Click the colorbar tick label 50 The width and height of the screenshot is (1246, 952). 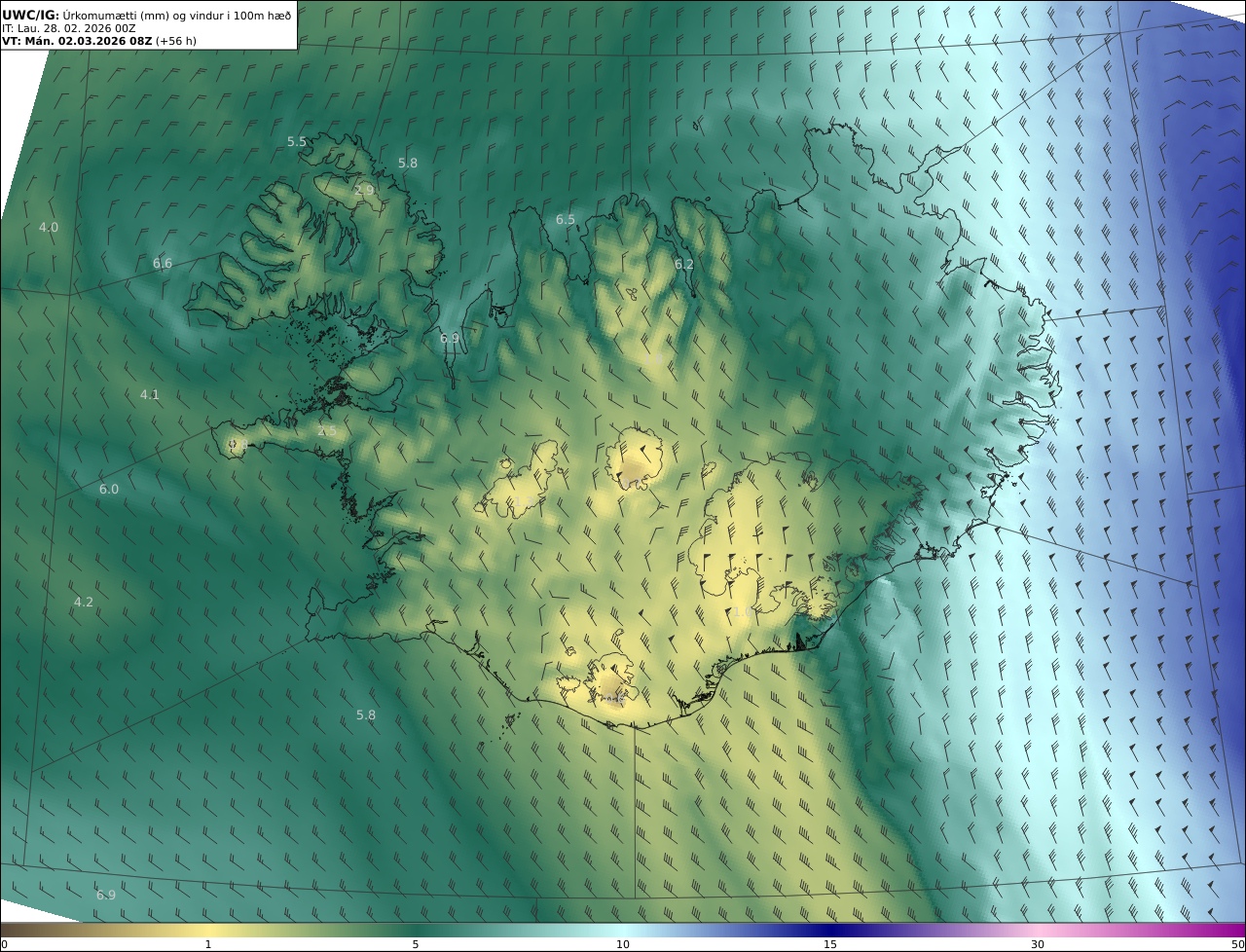coord(1237,944)
